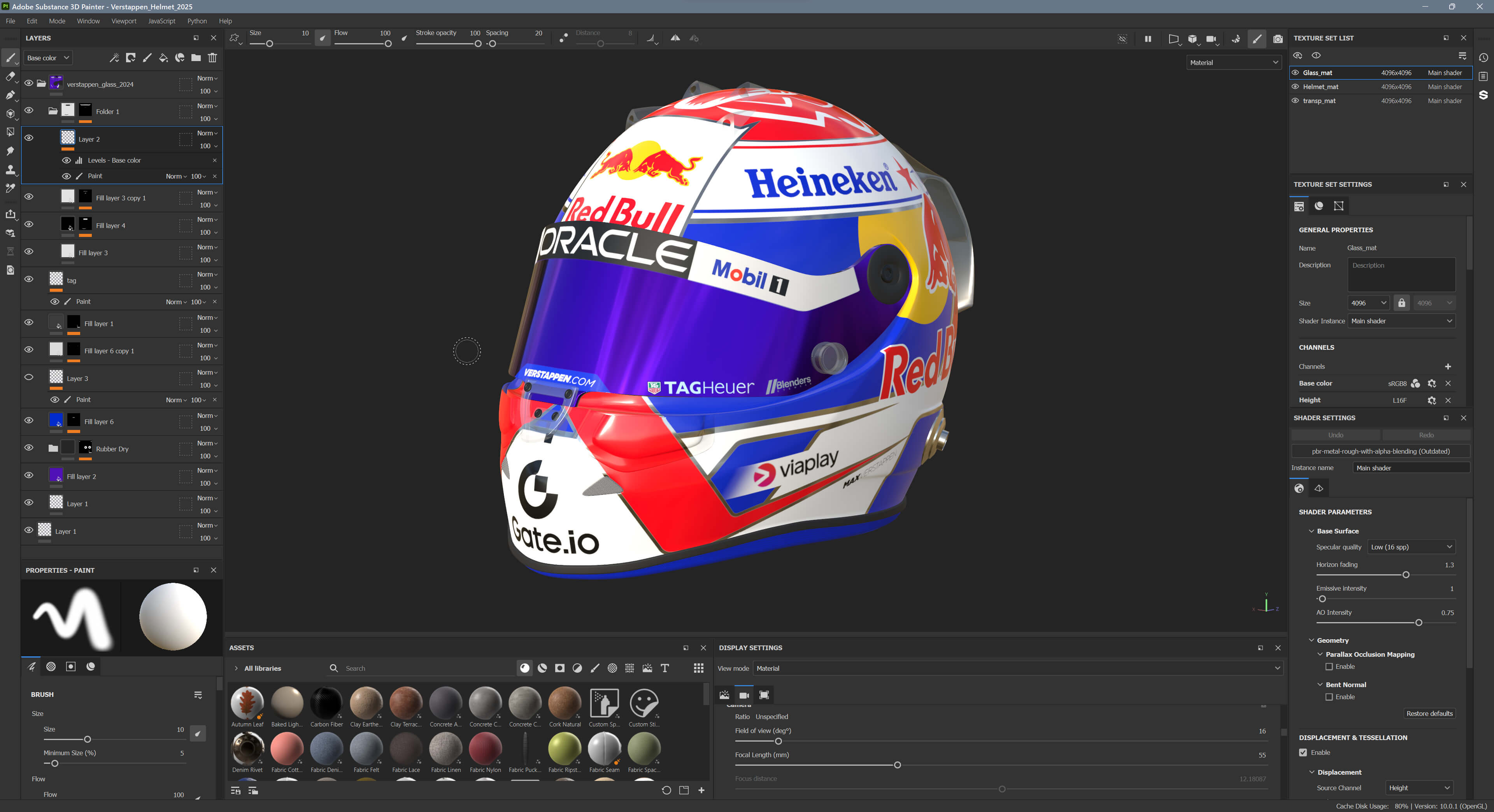Remove the Height channel
Screen dimensions: 1494x812
coord(1448,400)
